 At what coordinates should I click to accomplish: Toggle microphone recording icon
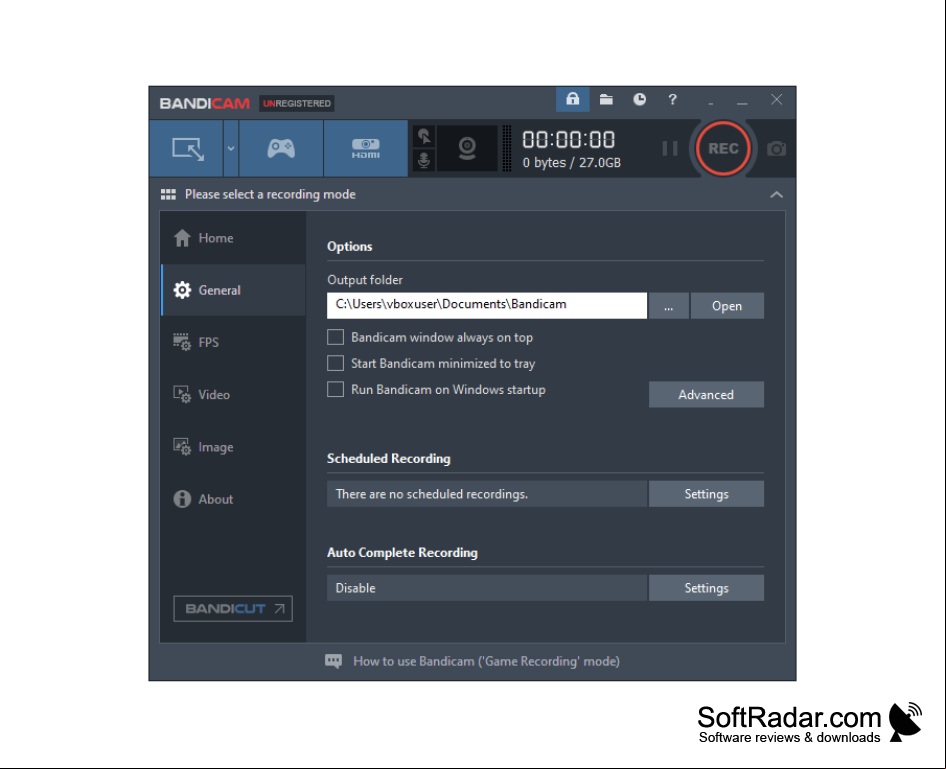(x=424, y=160)
